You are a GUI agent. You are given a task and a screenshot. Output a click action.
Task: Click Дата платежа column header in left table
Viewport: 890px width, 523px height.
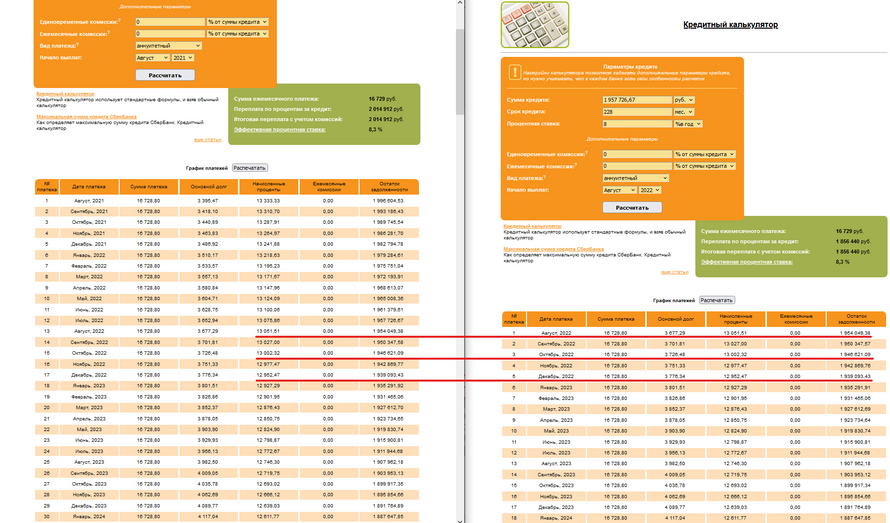coord(89,187)
